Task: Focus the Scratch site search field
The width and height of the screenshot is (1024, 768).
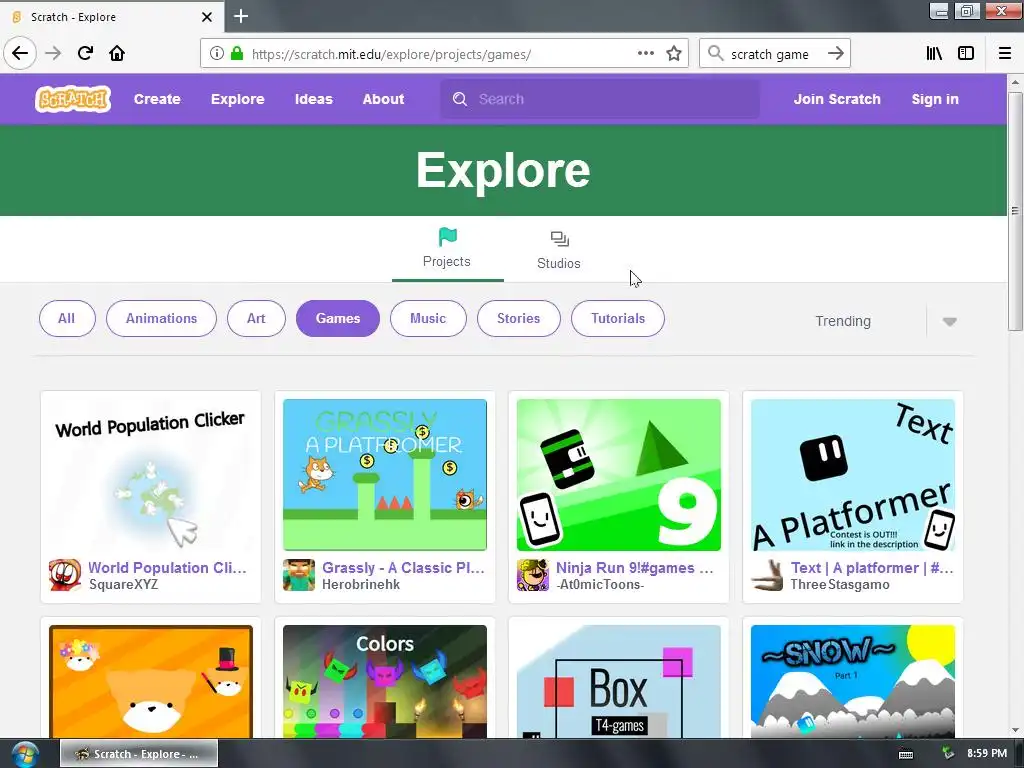Action: pos(600,99)
